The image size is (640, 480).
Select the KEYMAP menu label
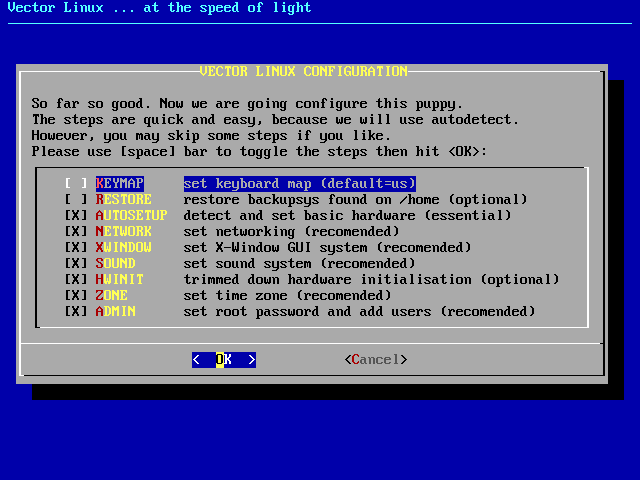(x=120, y=184)
